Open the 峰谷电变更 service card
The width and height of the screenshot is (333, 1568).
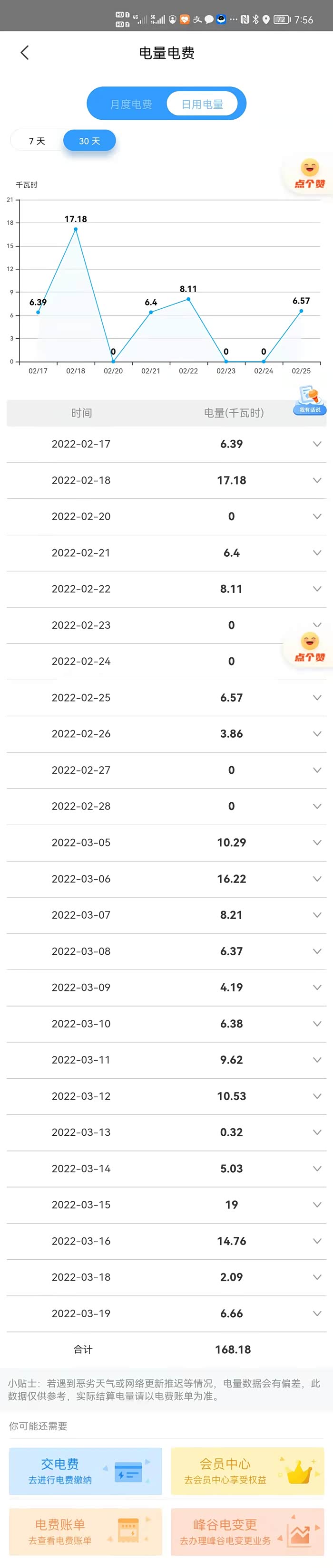point(247,1531)
